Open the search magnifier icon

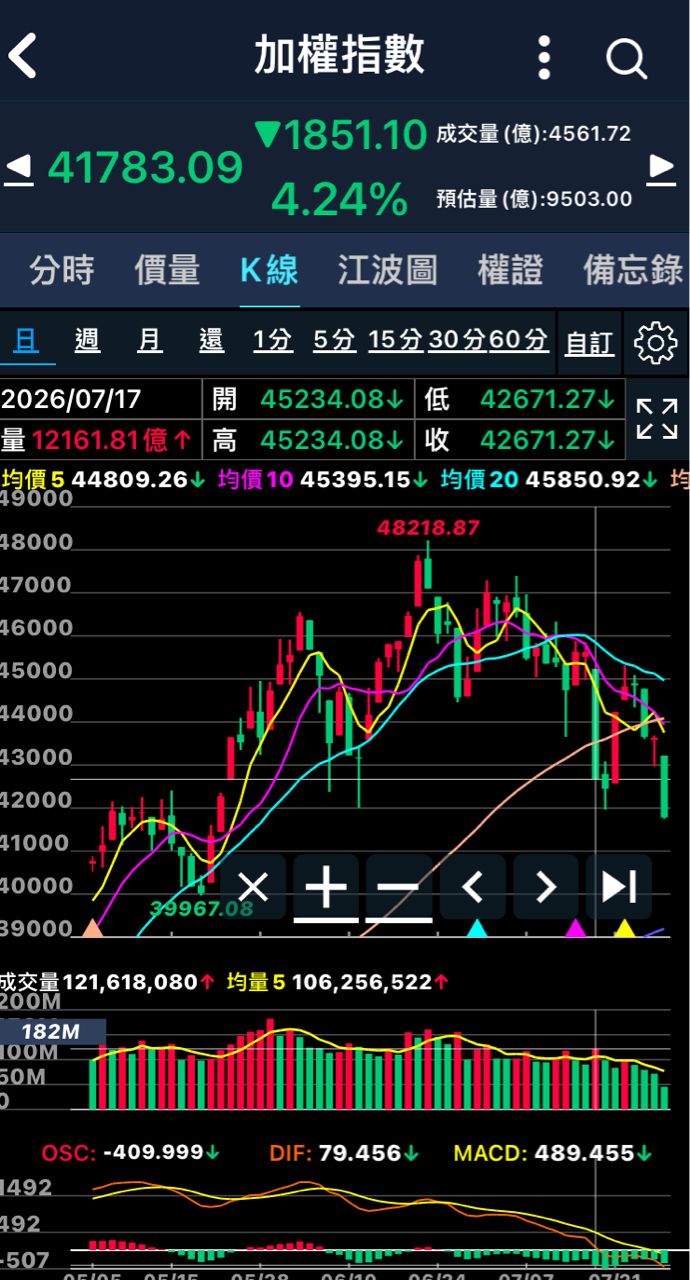click(626, 59)
